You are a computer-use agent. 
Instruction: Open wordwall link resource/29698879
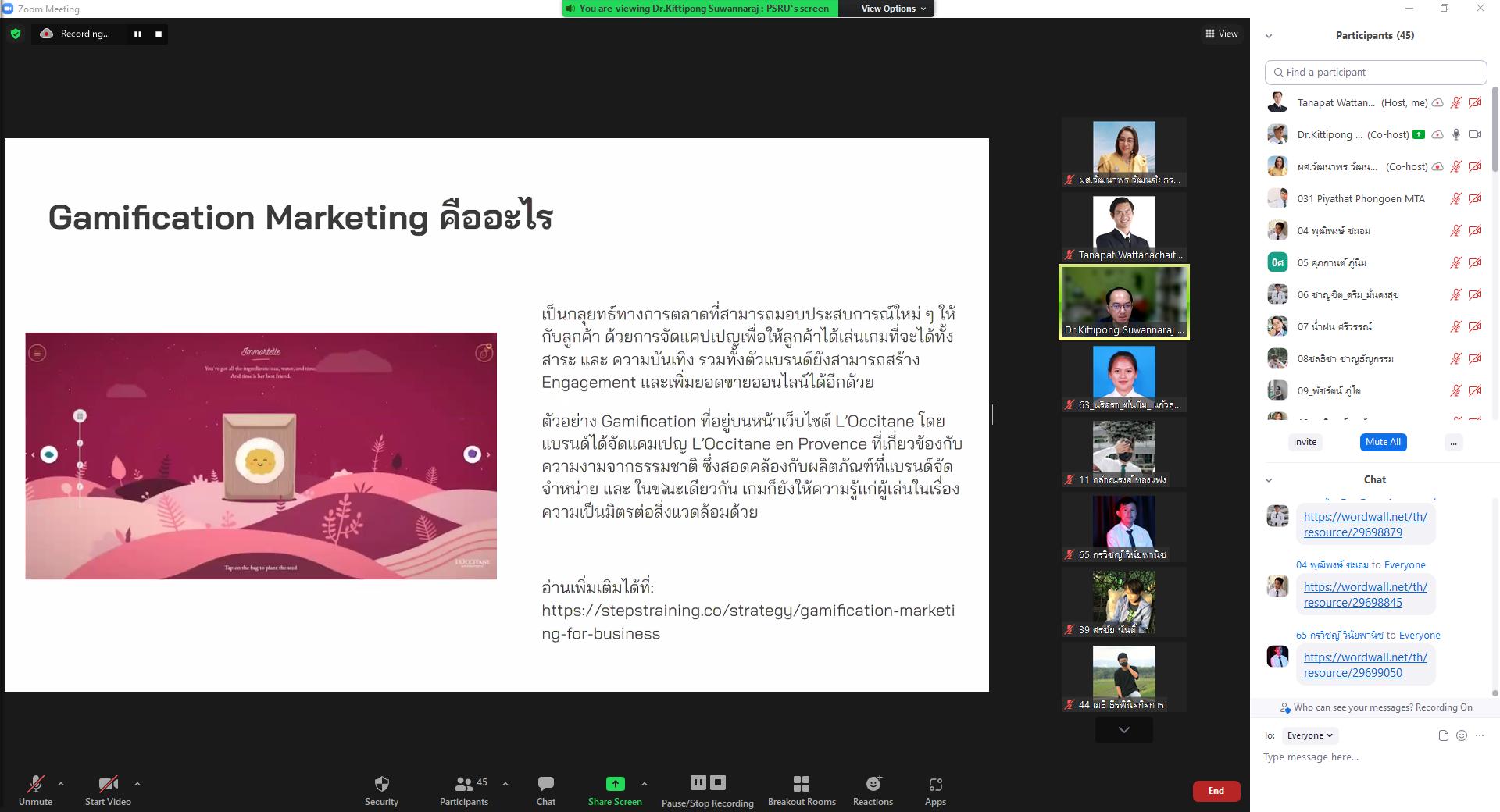[x=1365, y=525]
